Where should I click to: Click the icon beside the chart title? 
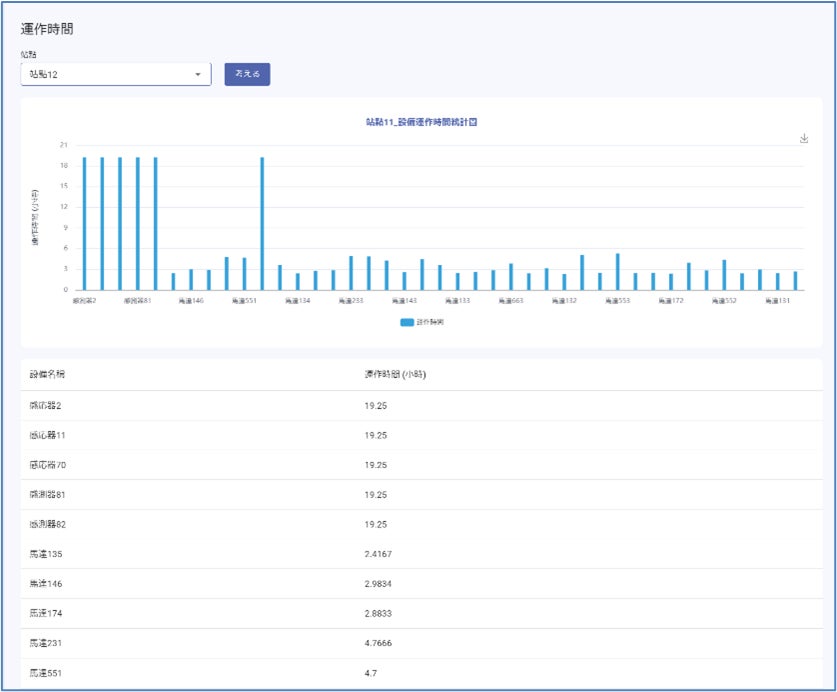[473, 122]
